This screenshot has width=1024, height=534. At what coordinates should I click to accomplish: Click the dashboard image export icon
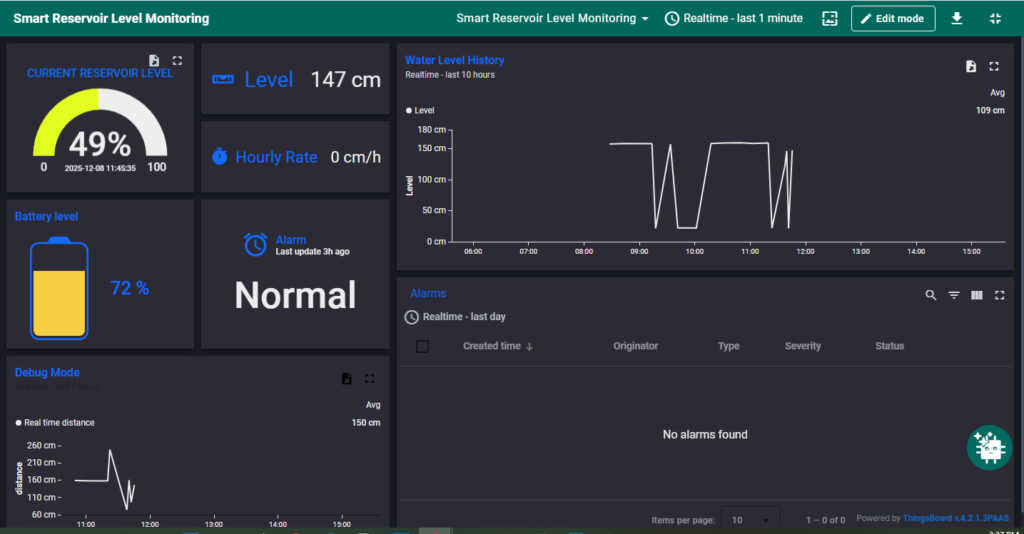(x=829, y=18)
